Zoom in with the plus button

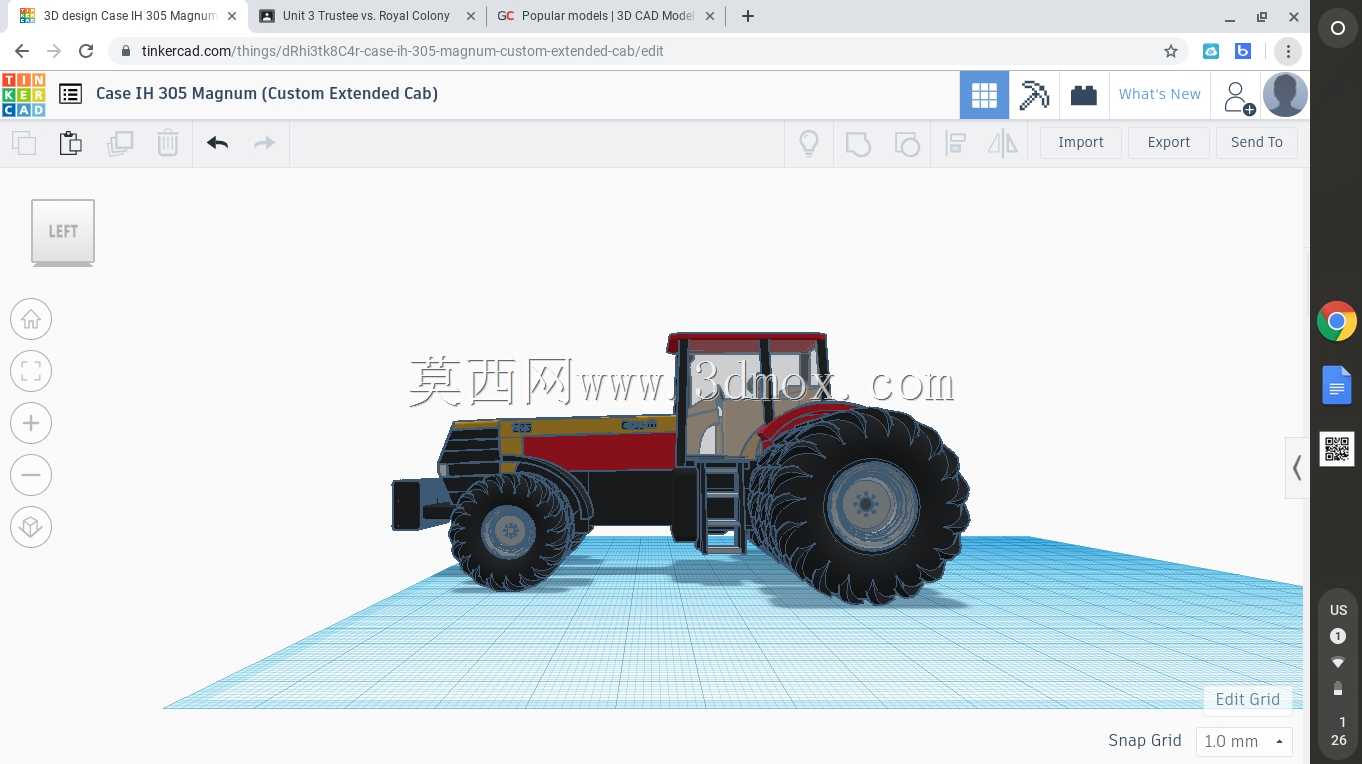click(x=31, y=423)
